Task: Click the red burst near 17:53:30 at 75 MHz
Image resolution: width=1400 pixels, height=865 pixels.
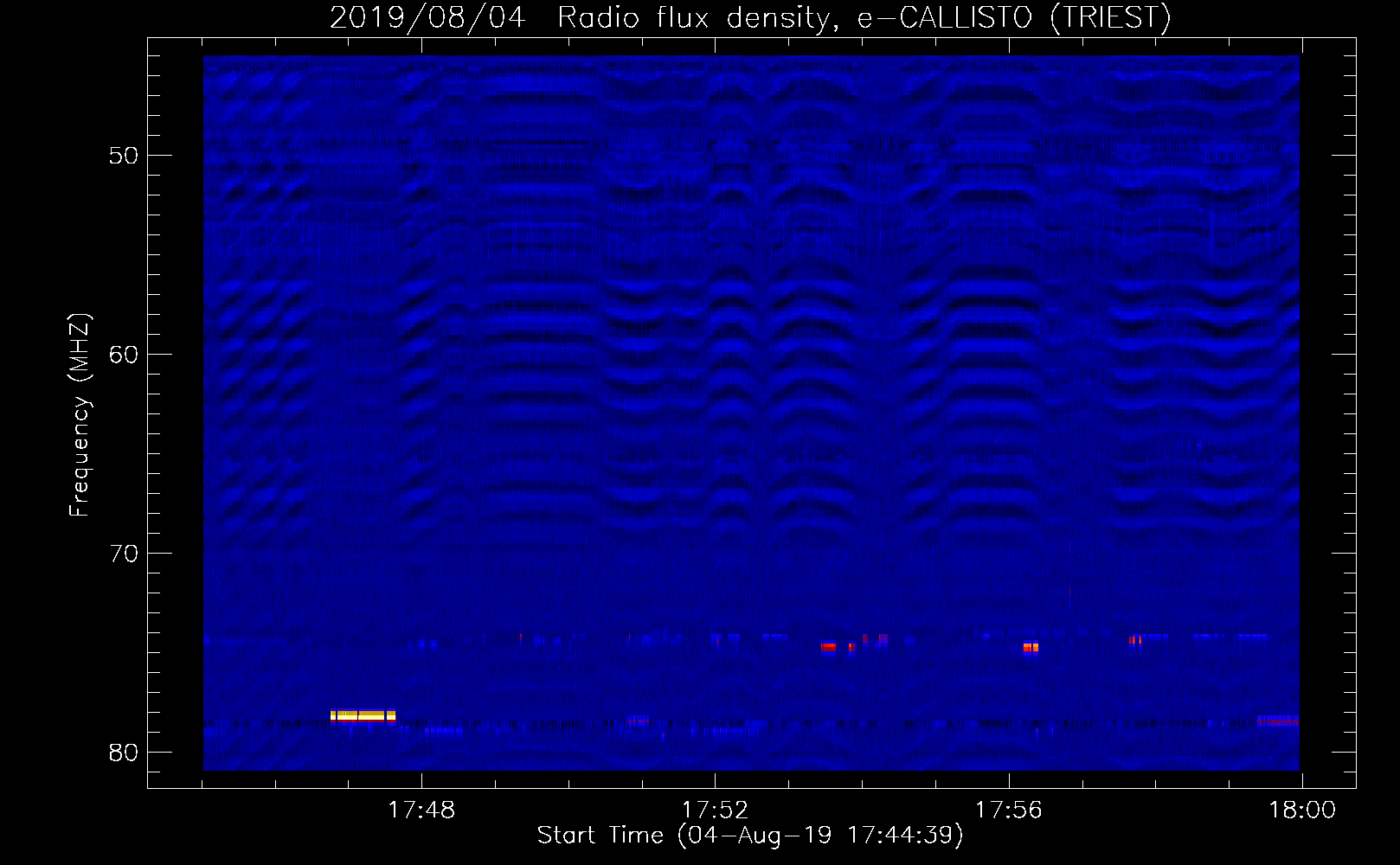Action: (x=829, y=647)
